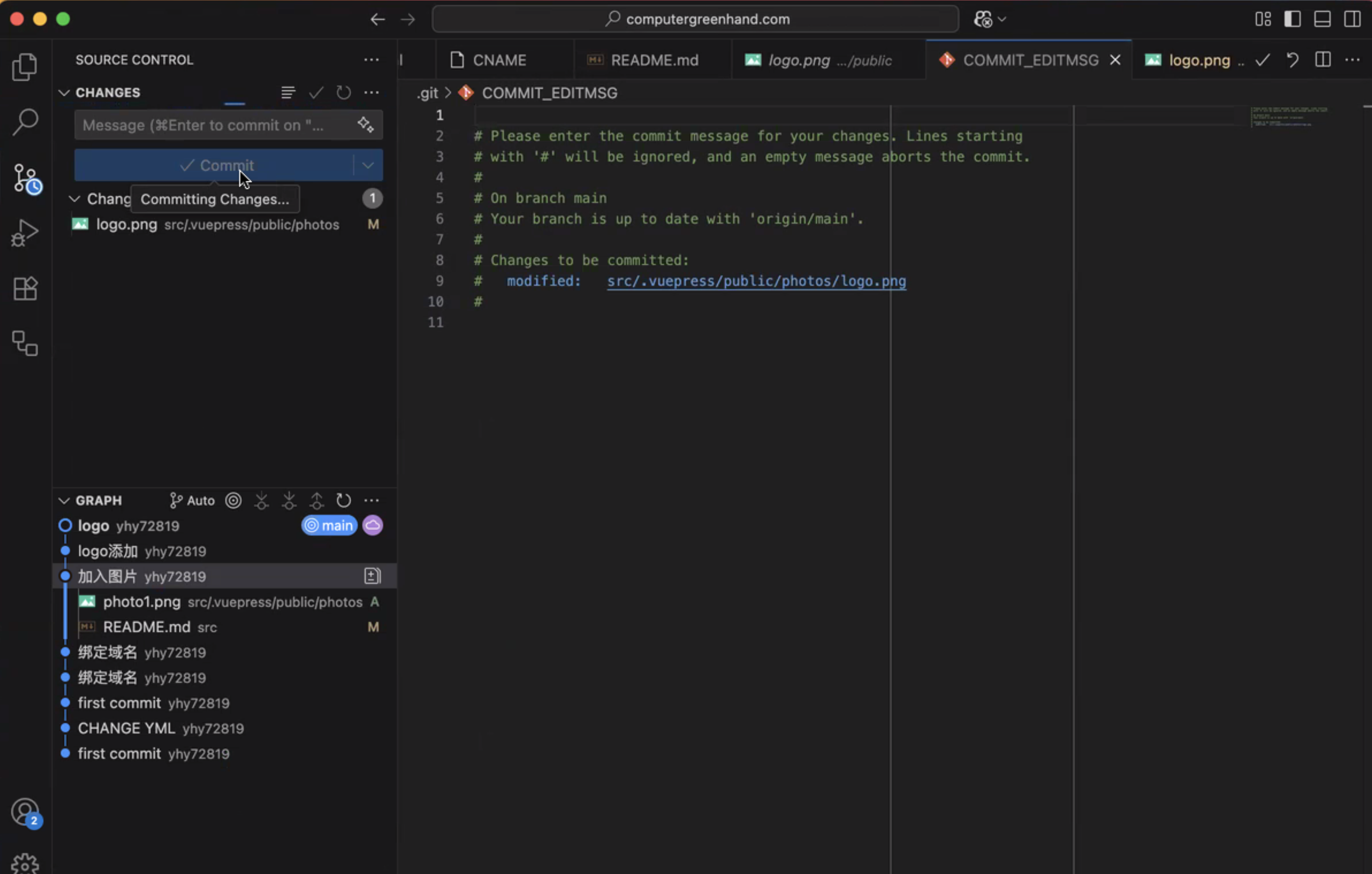This screenshot has height=874, width=1372.
Task: Open the Auto branch picker in Graph
Action: (192, 500)
